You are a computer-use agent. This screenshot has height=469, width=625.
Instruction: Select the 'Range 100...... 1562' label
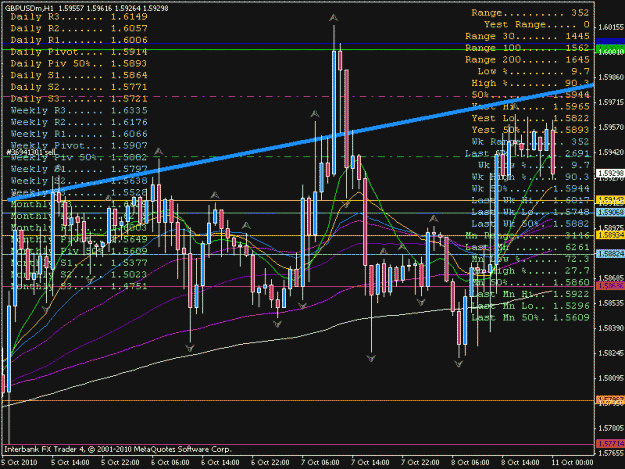coord(527,48)
